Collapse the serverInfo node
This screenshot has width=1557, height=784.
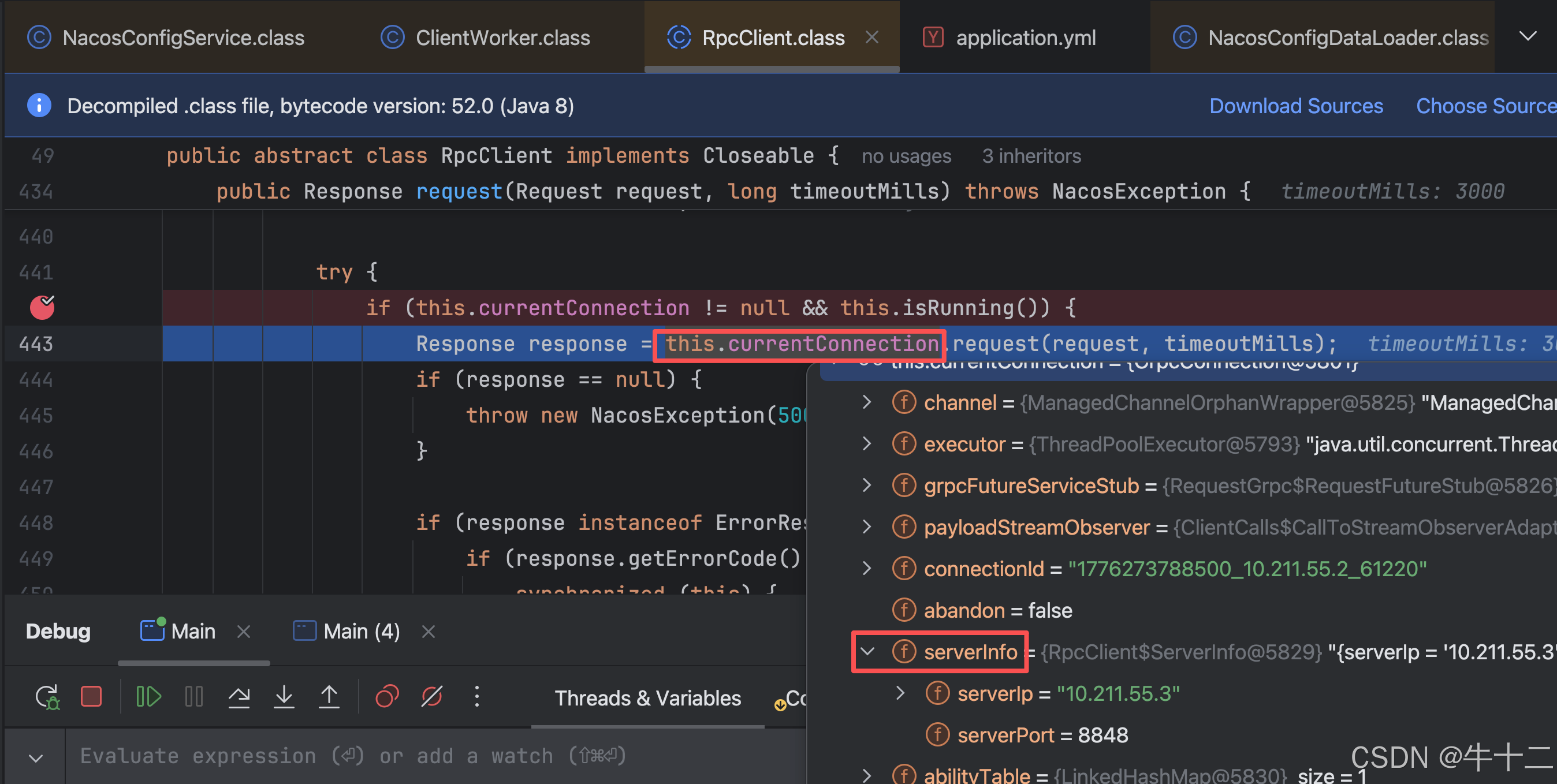click(867, 652)
